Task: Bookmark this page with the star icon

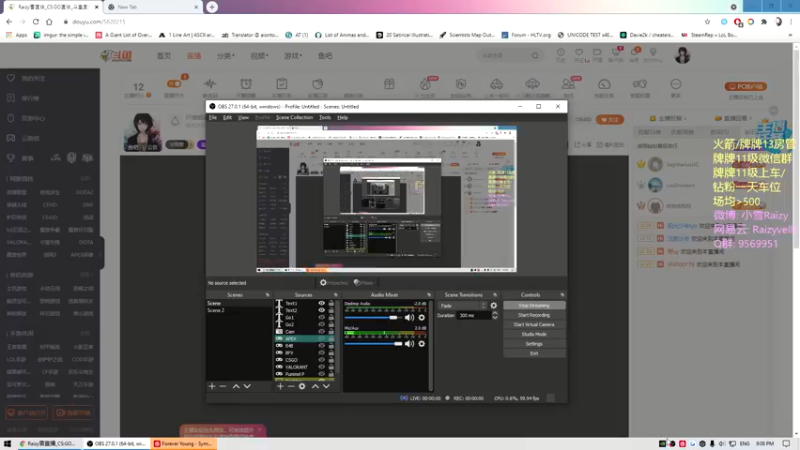Action: pyautogui.click(x=707, y=22)
